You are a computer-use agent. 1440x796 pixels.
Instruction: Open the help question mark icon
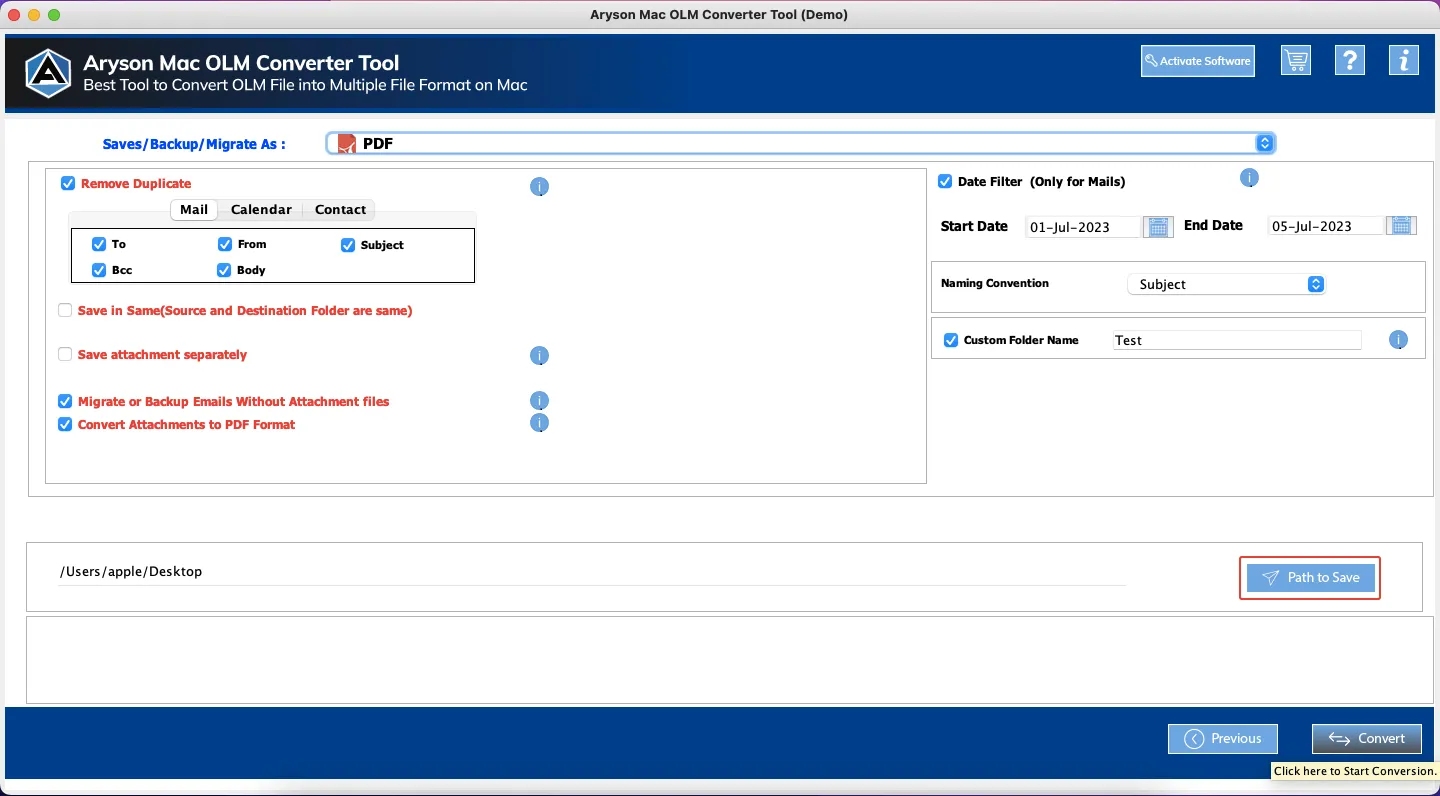pos(1350,61)
